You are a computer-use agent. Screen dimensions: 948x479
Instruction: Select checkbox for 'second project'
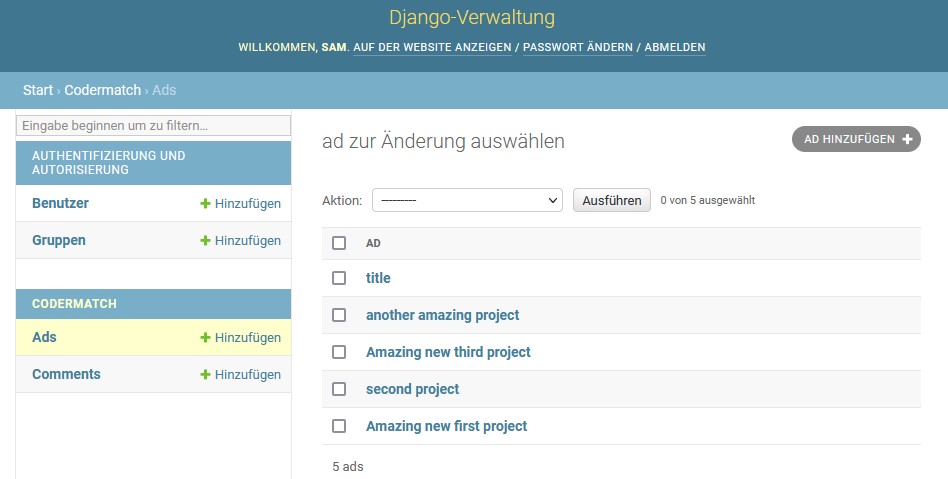(339, 389)
